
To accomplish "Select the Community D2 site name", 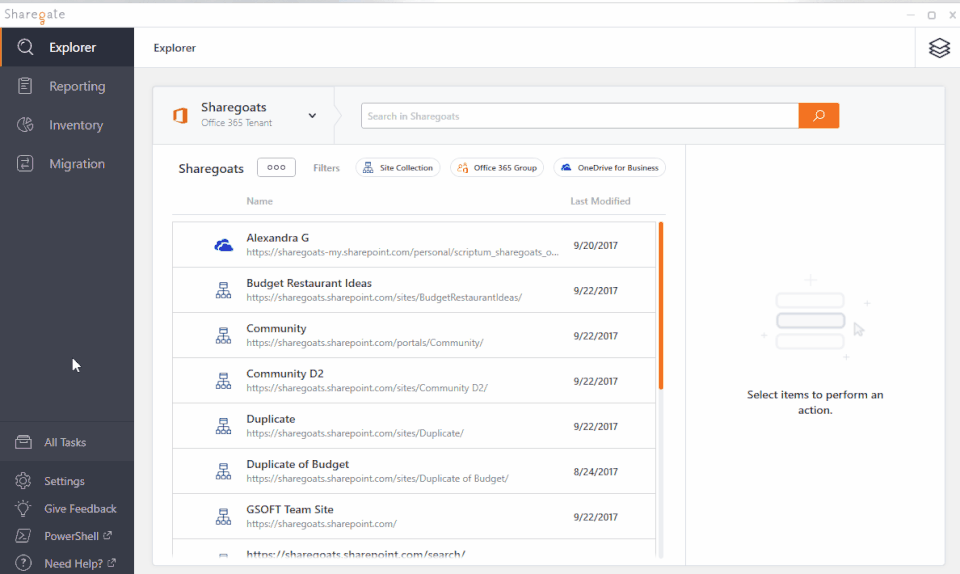I will [x=285, y=374].
